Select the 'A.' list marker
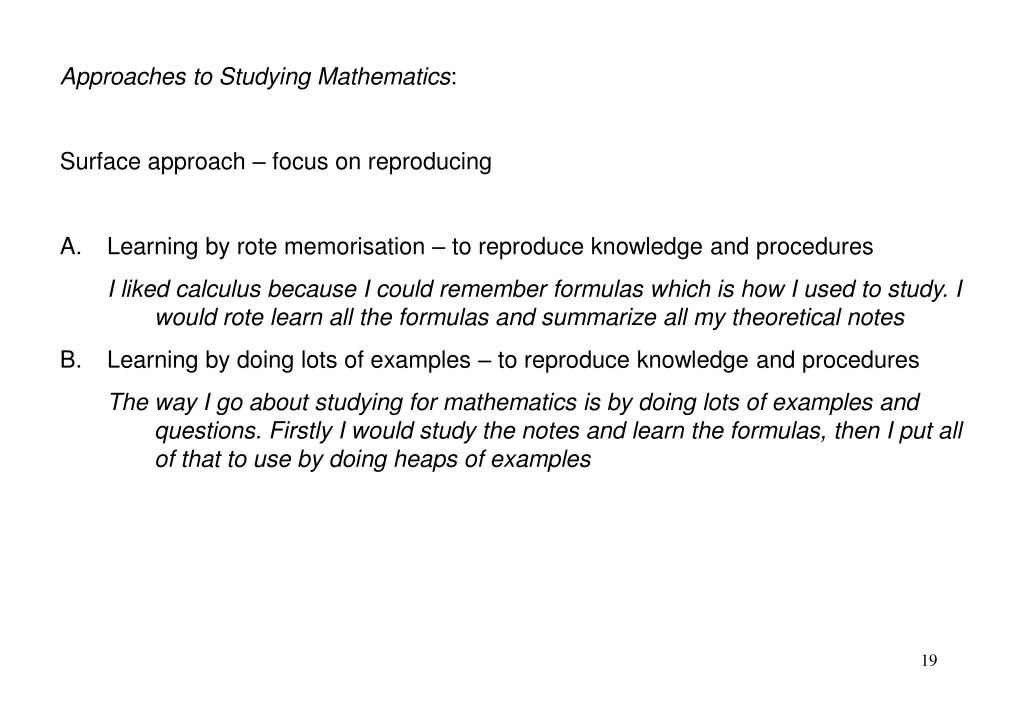This screenshot has width=1023, height=708. [x=70, y=247]
